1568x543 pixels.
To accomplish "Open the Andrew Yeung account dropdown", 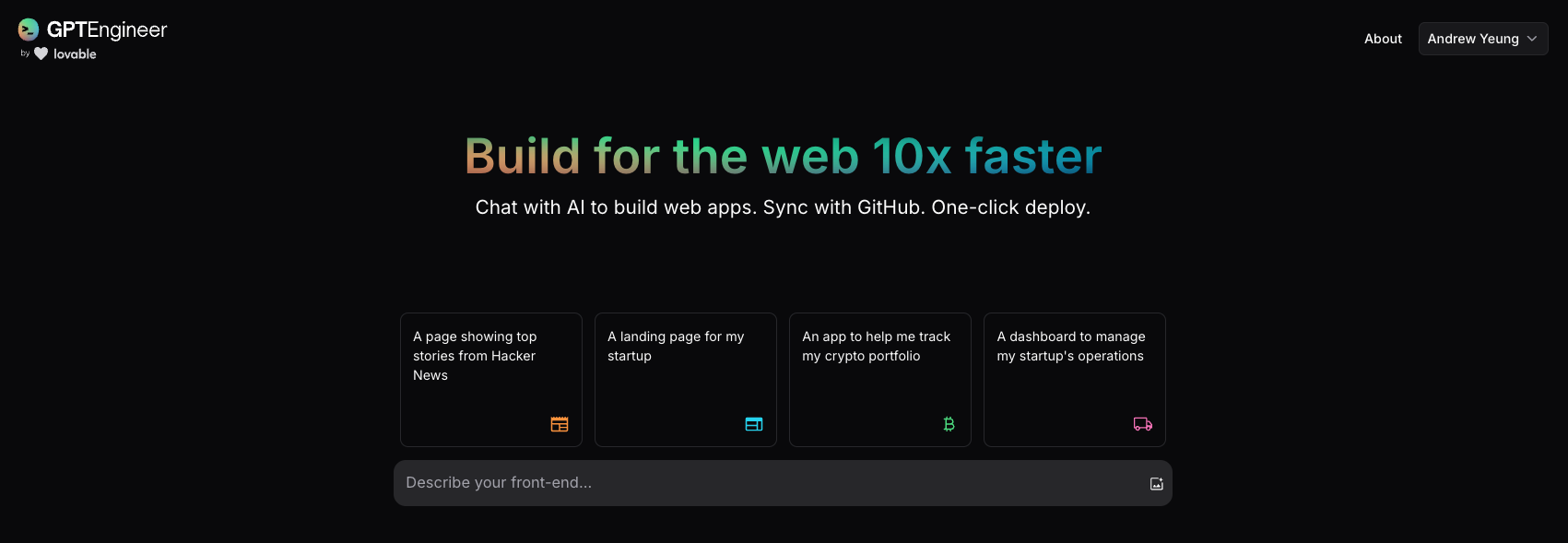I will (x=1483, y=39).
